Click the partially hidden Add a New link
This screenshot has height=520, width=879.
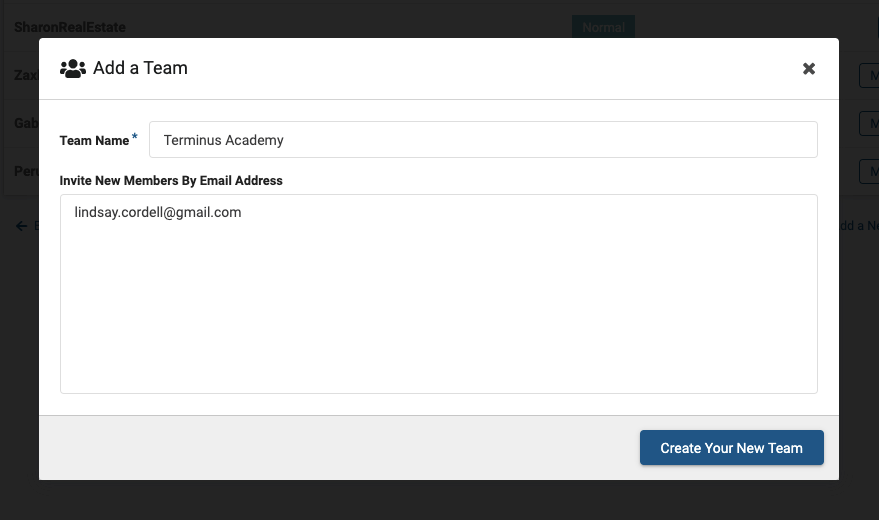tap(859, 226)
